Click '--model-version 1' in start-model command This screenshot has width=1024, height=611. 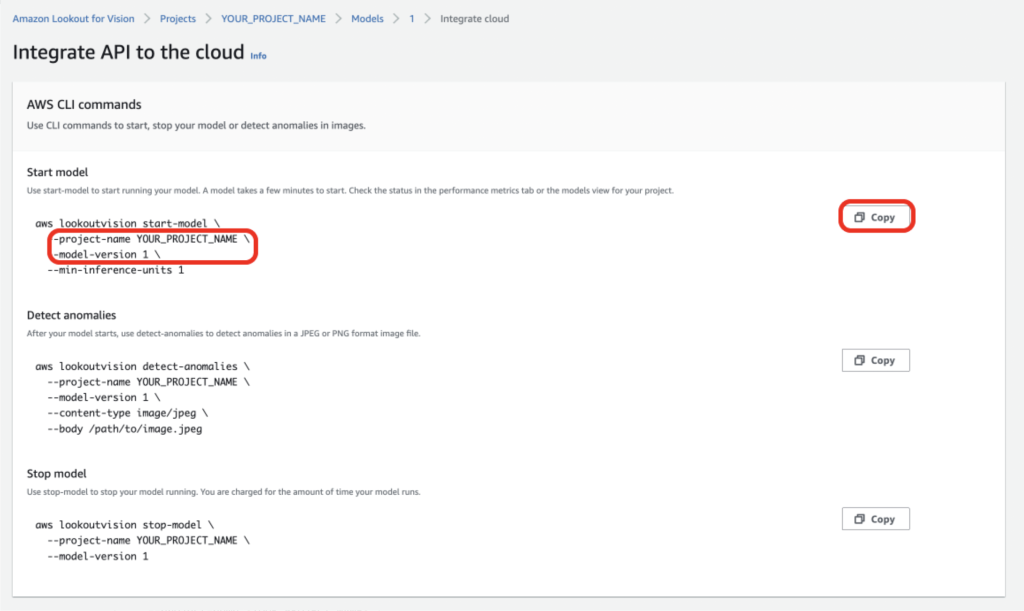104,255
